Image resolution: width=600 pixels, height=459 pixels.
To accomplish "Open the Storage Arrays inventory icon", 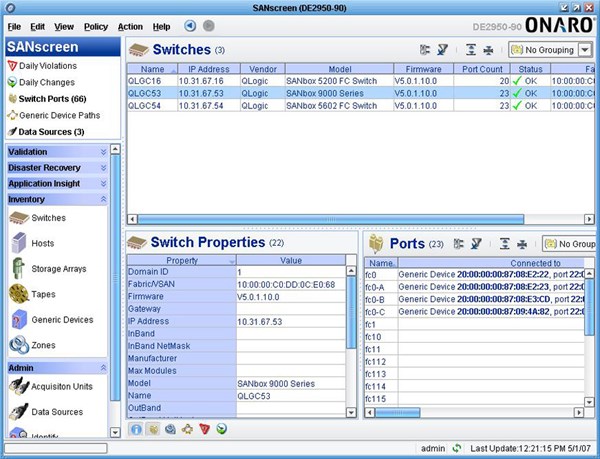I will 18,268.
